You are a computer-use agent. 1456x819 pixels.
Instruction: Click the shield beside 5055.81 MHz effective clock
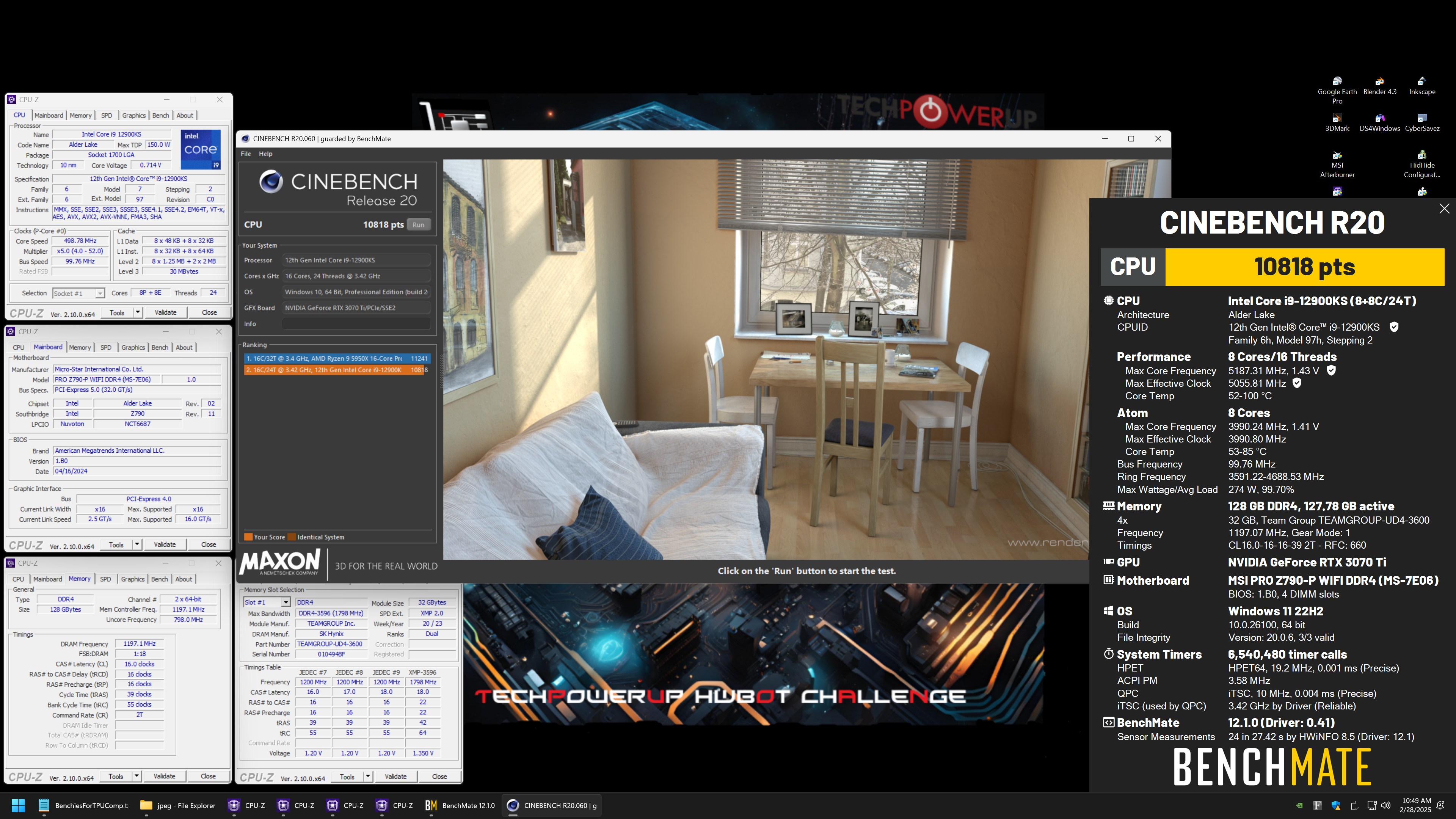[1297, 383]
